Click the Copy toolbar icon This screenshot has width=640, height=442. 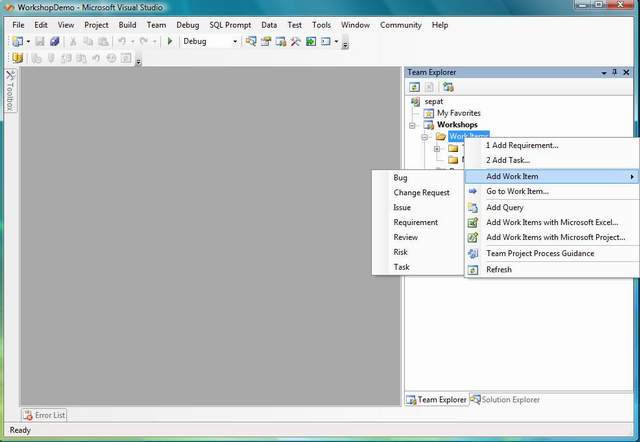(88, 42)
